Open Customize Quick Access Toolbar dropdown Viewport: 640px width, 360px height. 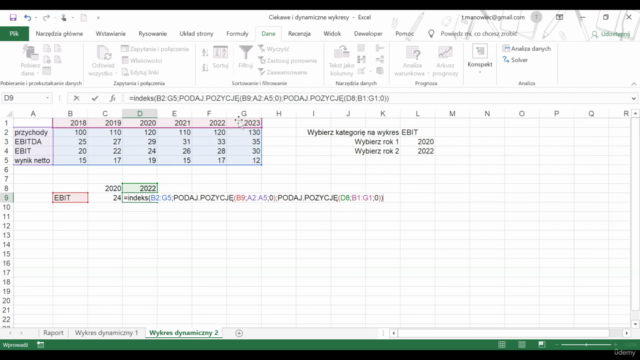pos(98,18)
